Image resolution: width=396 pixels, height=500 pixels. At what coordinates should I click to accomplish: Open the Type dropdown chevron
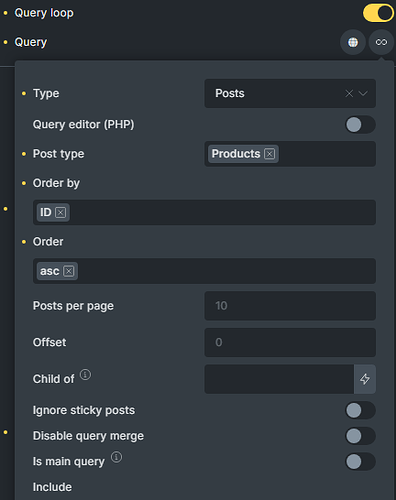[363, 94]
